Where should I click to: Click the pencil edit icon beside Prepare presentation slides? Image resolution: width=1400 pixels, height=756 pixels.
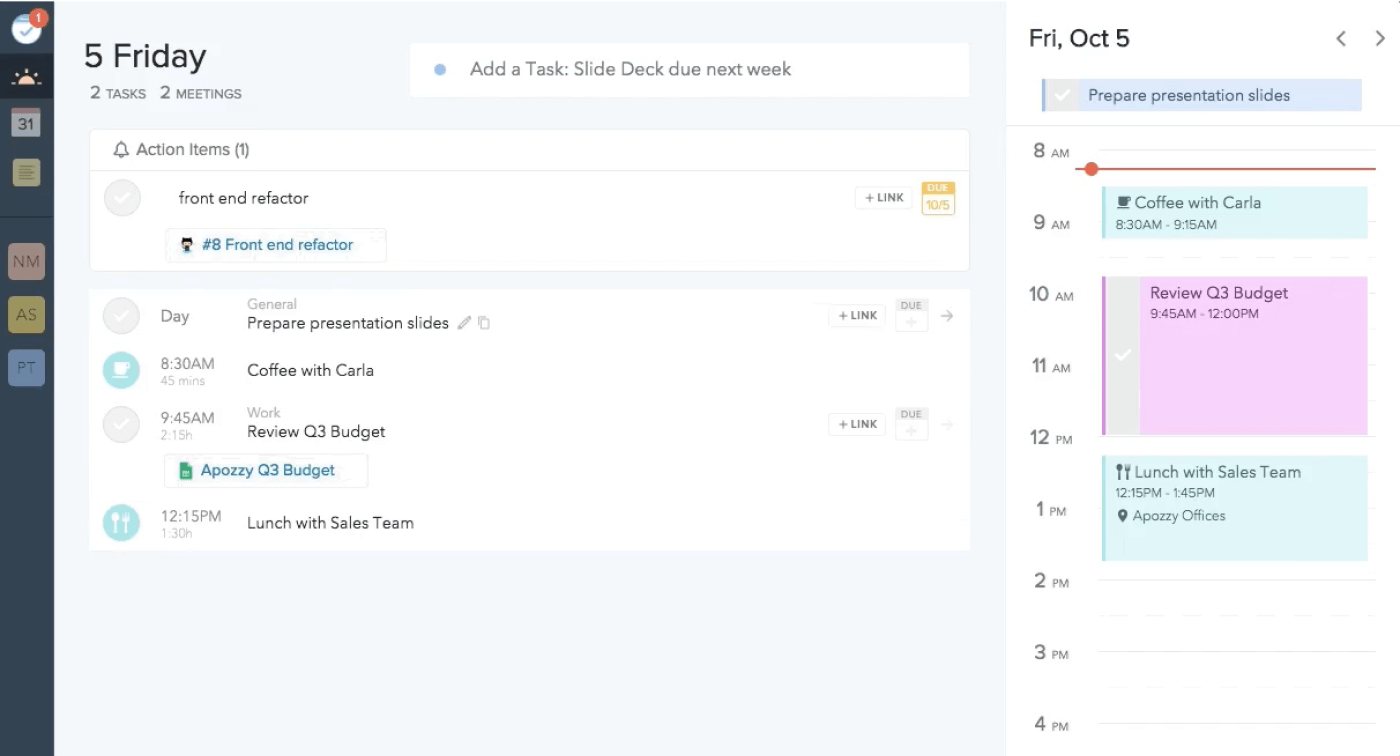point(464,323)
